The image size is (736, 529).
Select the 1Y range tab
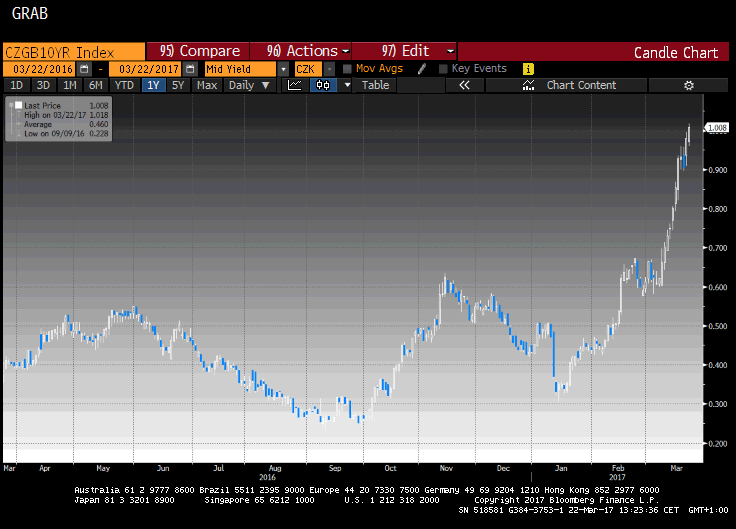[153, 85]
